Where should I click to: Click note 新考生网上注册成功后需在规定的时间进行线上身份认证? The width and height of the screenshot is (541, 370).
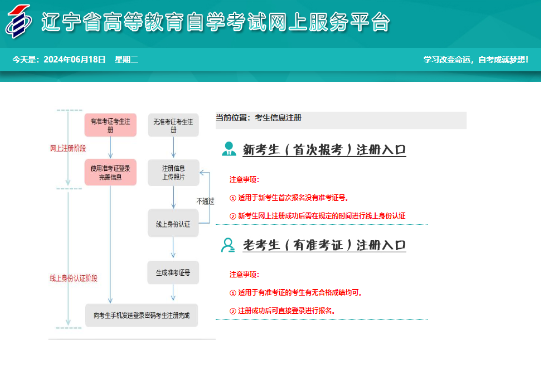[317, 216]
